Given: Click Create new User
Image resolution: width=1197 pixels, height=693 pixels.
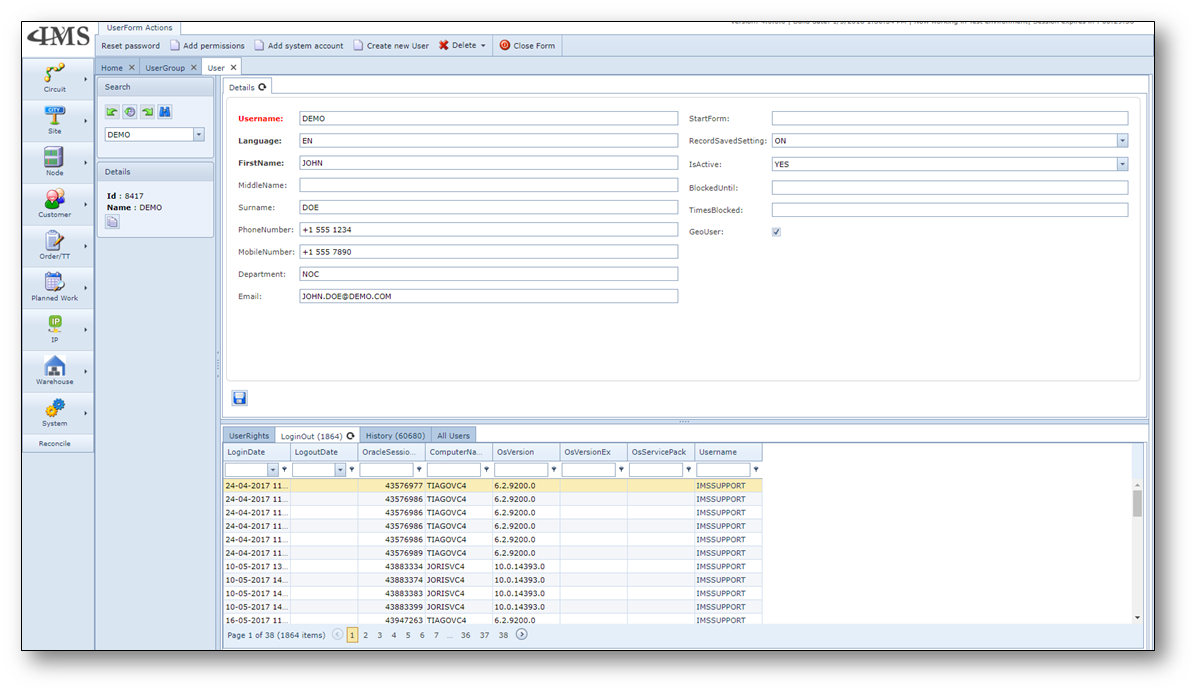Looking at the screenshot, I should pyautogui.click(x=391, y=46).
